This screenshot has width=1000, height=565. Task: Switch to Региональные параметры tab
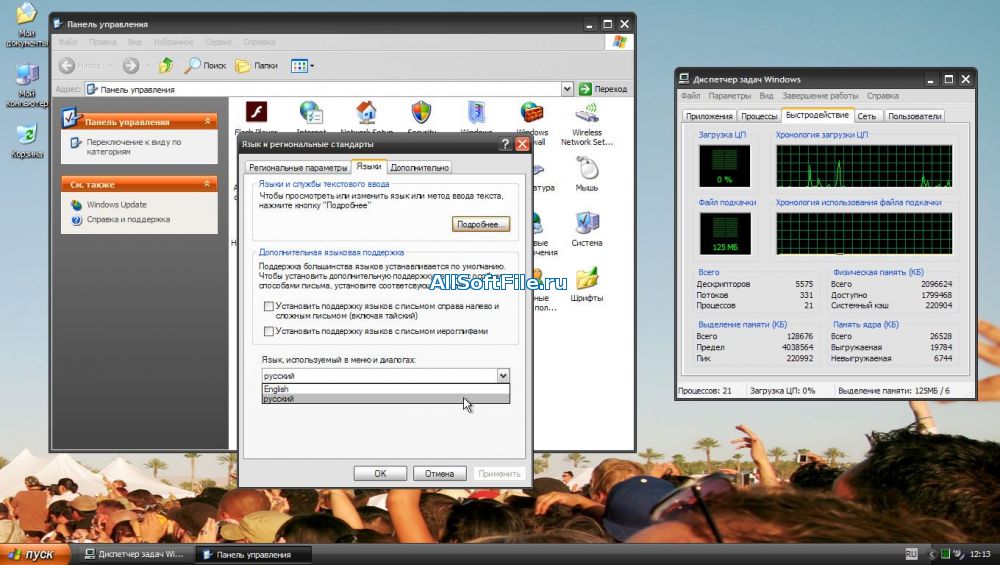coord(298,168)
